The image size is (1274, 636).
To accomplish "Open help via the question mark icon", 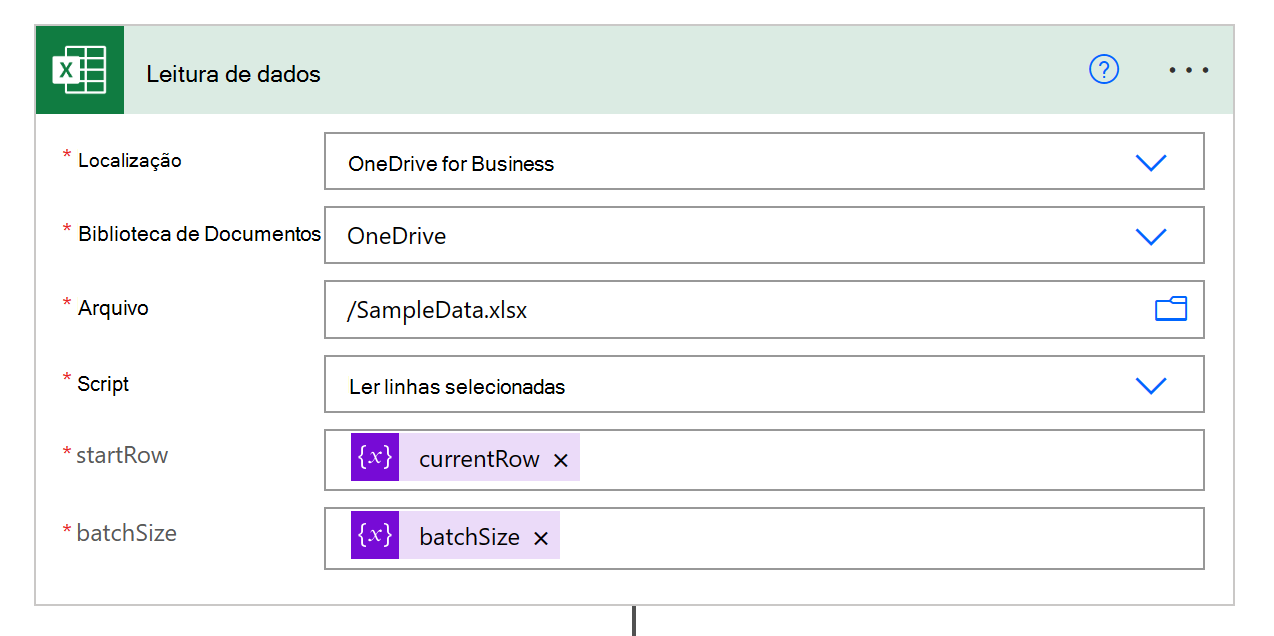I will pyautogui.click(x=1103, y=69).
